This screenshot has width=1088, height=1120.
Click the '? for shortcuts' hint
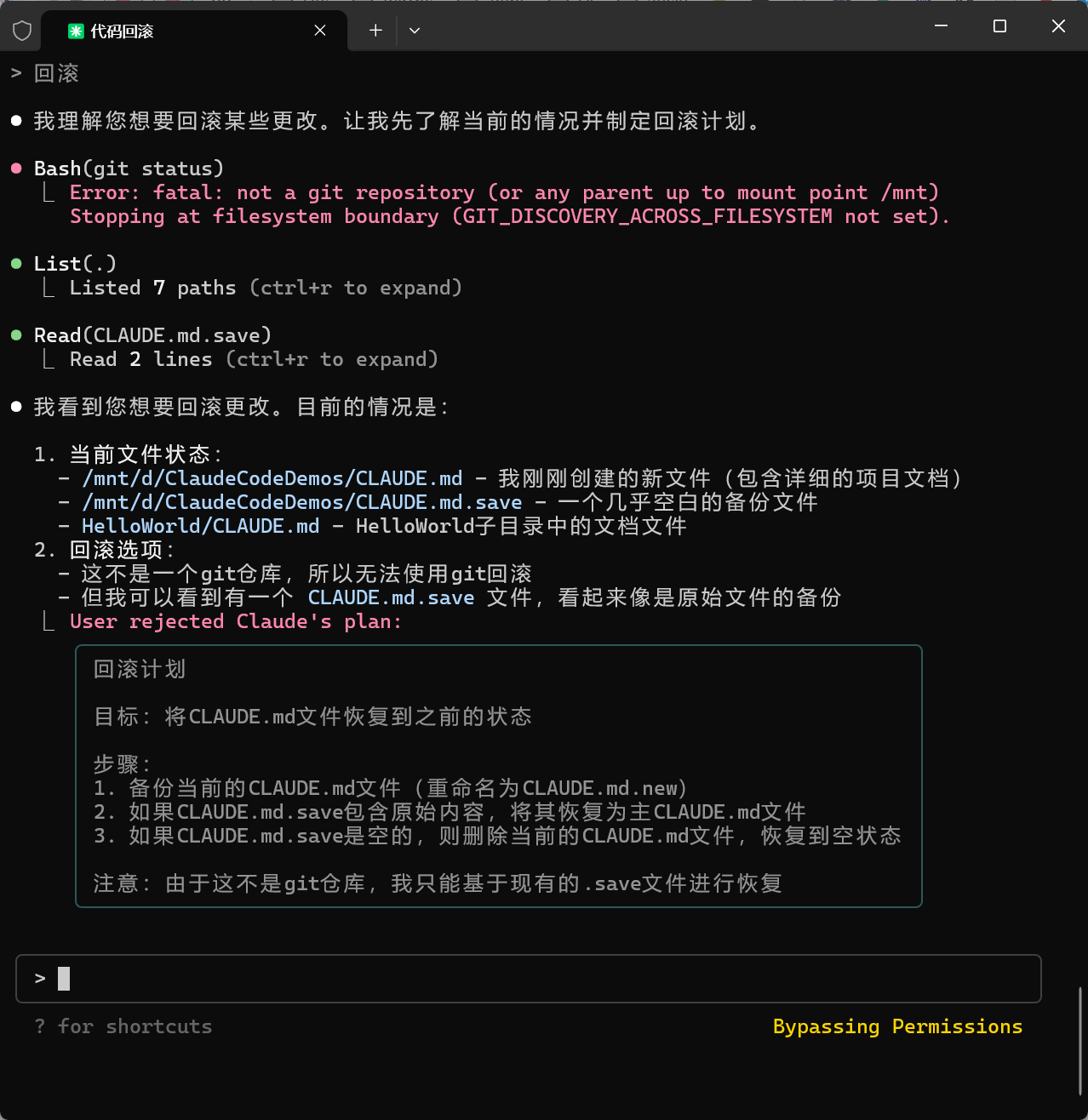123,1026
